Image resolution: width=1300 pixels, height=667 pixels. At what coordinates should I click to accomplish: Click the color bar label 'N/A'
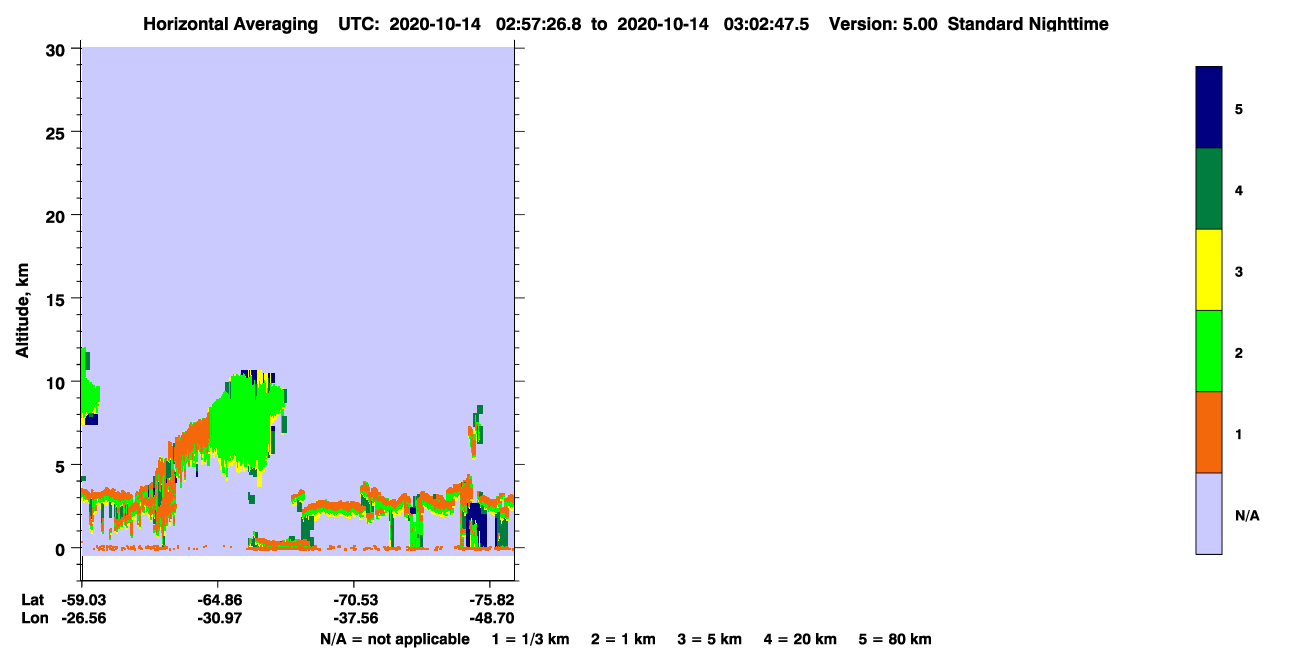(1246, 515)
